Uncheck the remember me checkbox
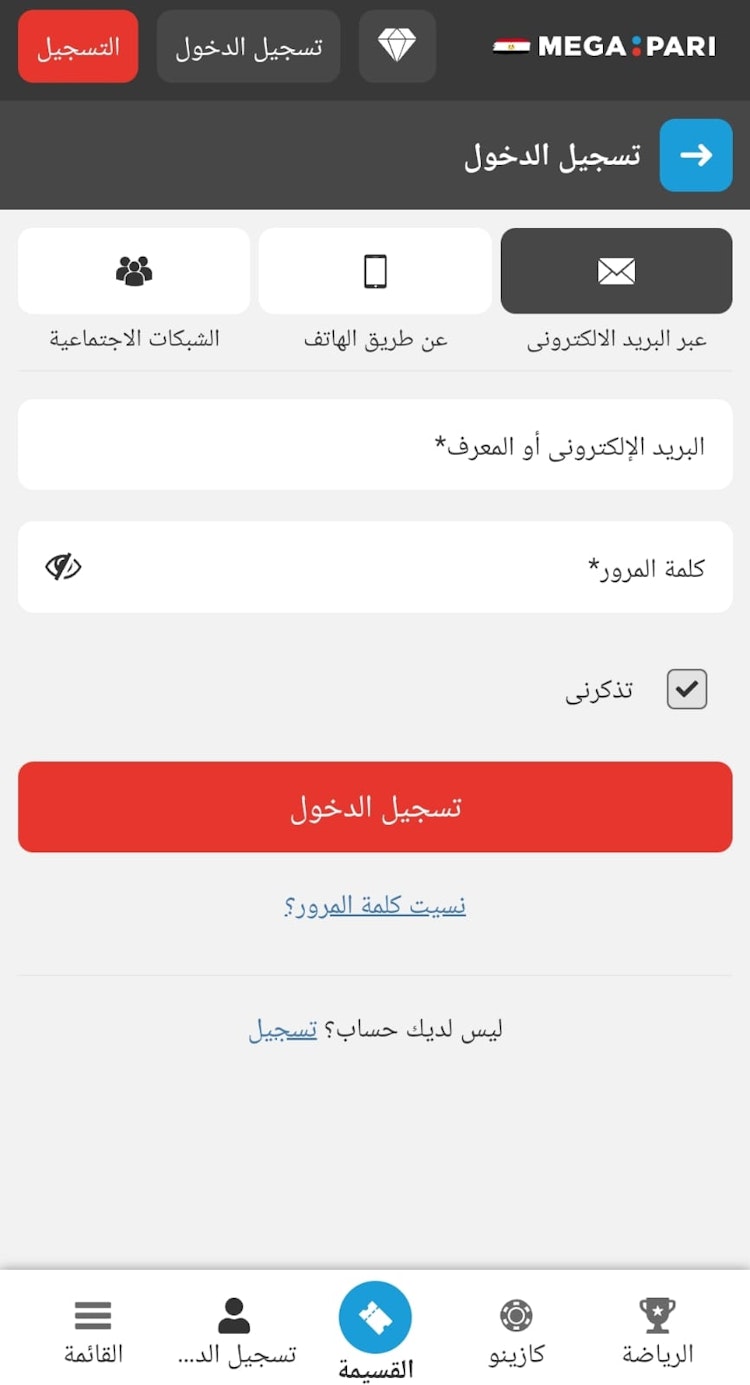Viewport: 750px width, 1385px height. (x=687, y=689)
